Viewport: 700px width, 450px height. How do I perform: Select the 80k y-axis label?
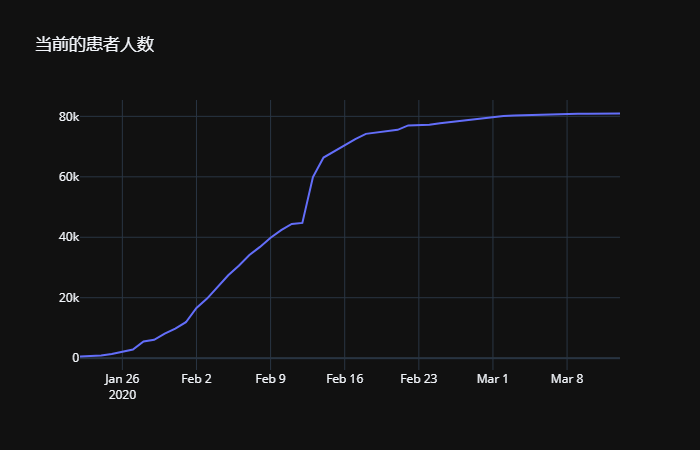click(x=69, y=117)
